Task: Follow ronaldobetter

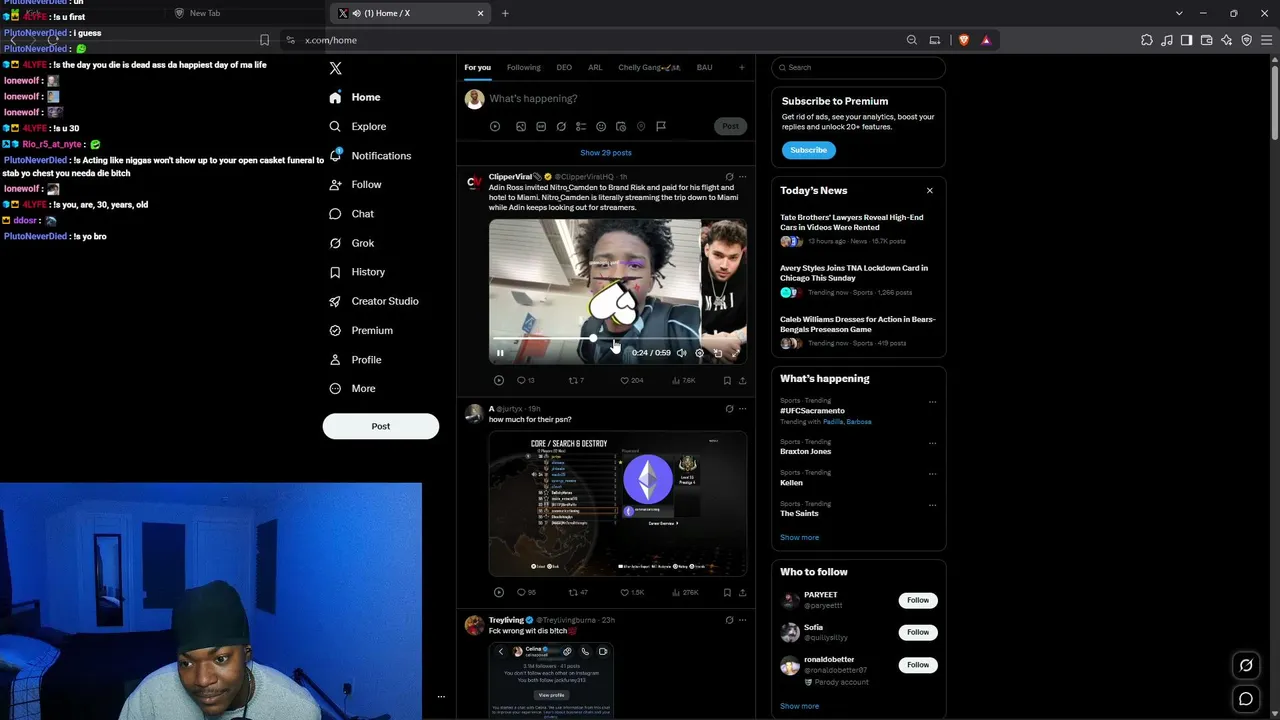Action: pos(918,665)
